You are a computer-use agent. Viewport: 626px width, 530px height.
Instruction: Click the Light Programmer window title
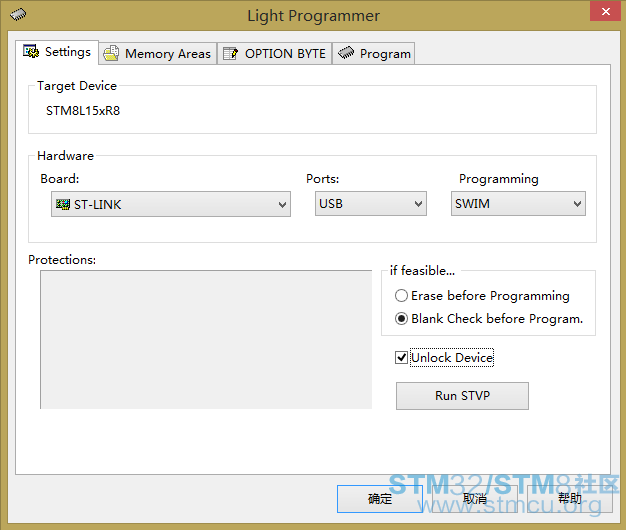pyautogui.click(x=313, y=16)
